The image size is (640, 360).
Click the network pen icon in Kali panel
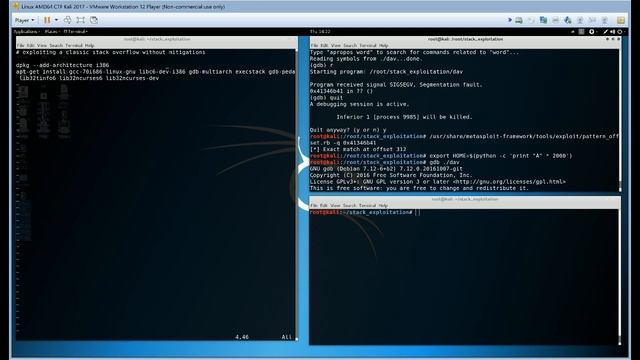606,31
